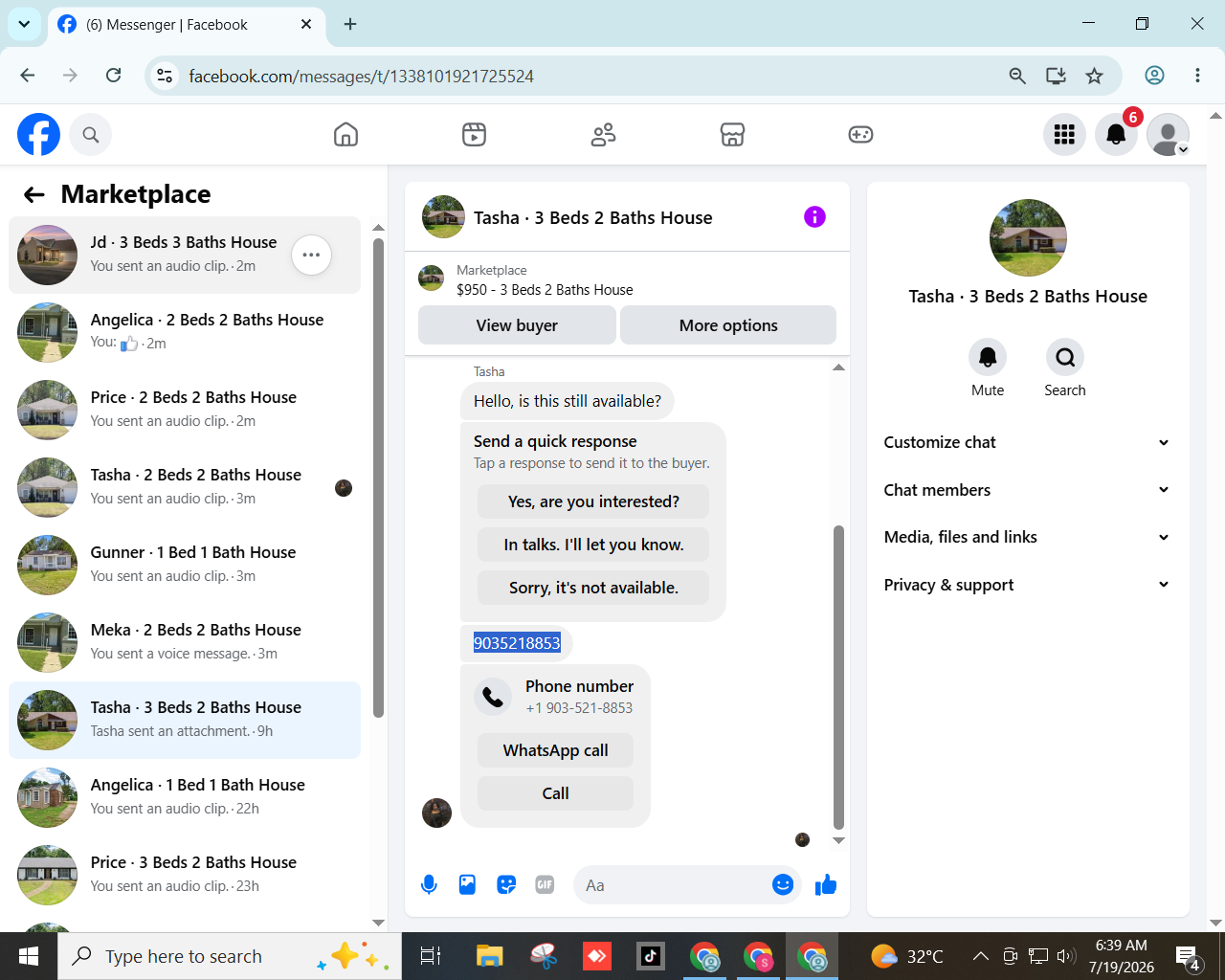Show hidden system tray icons chevron
1225x980 pixels.
pos(980,956)
